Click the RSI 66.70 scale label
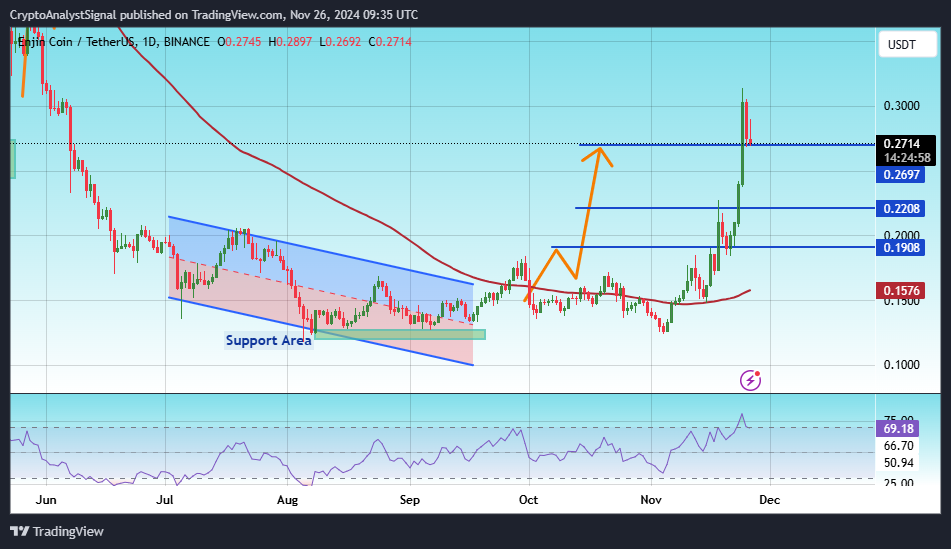Image resolution: width=951 pixels, height=549 pixels. pyautogui.click(x=898, y=446)
